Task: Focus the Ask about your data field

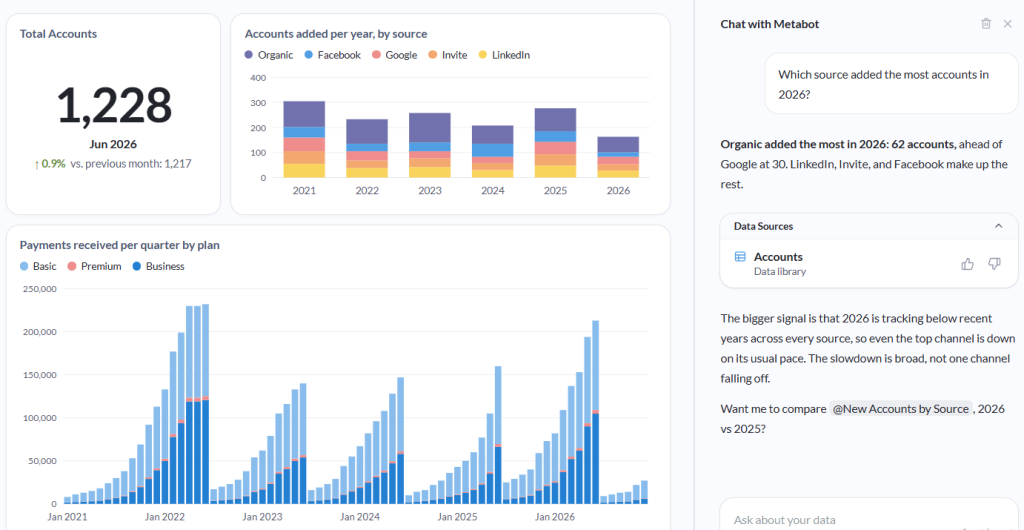Action: [869, 520]
